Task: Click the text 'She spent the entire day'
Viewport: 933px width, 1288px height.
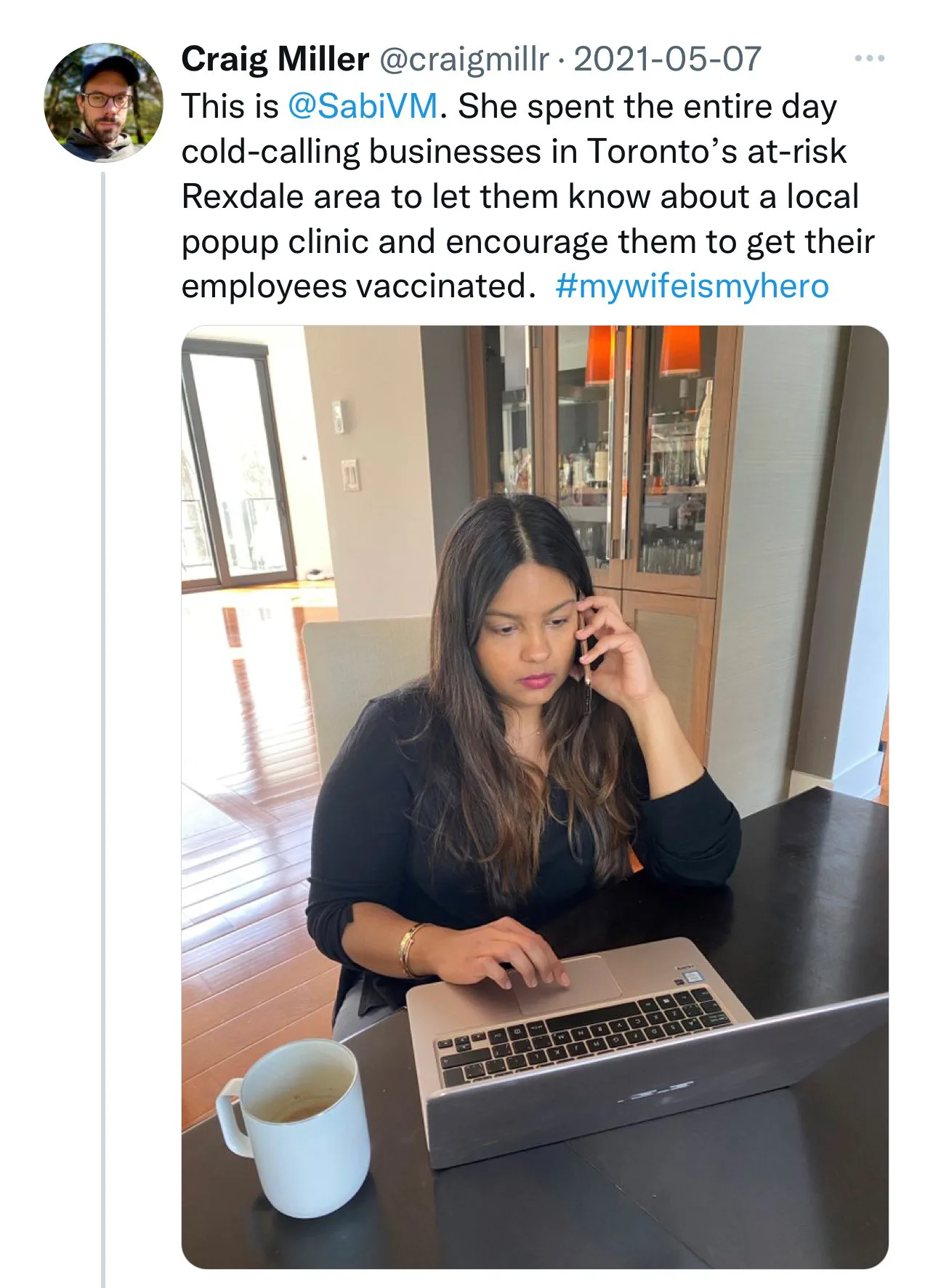Action: coord(647,106)
